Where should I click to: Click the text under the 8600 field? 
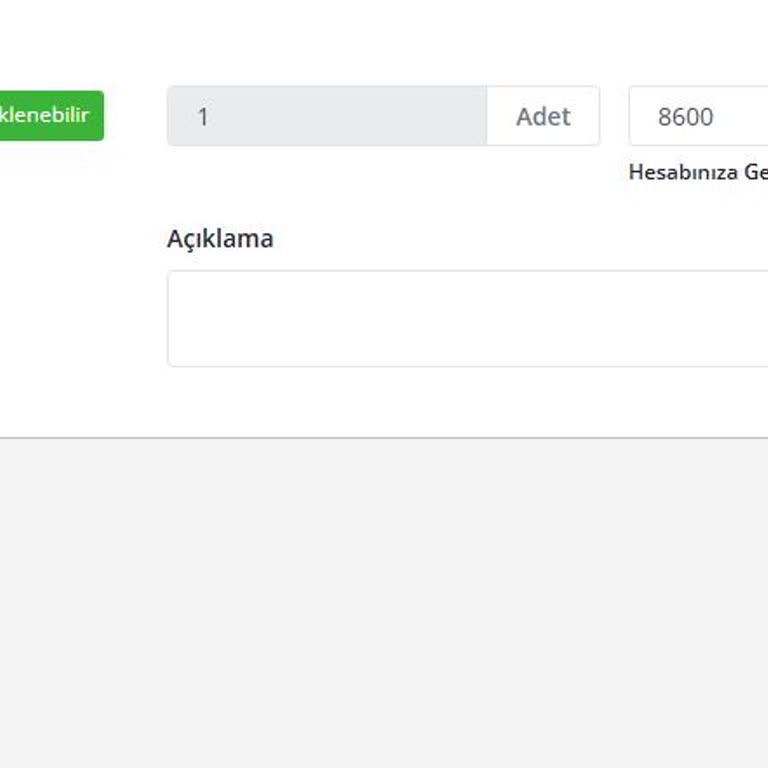coord(698,172)
